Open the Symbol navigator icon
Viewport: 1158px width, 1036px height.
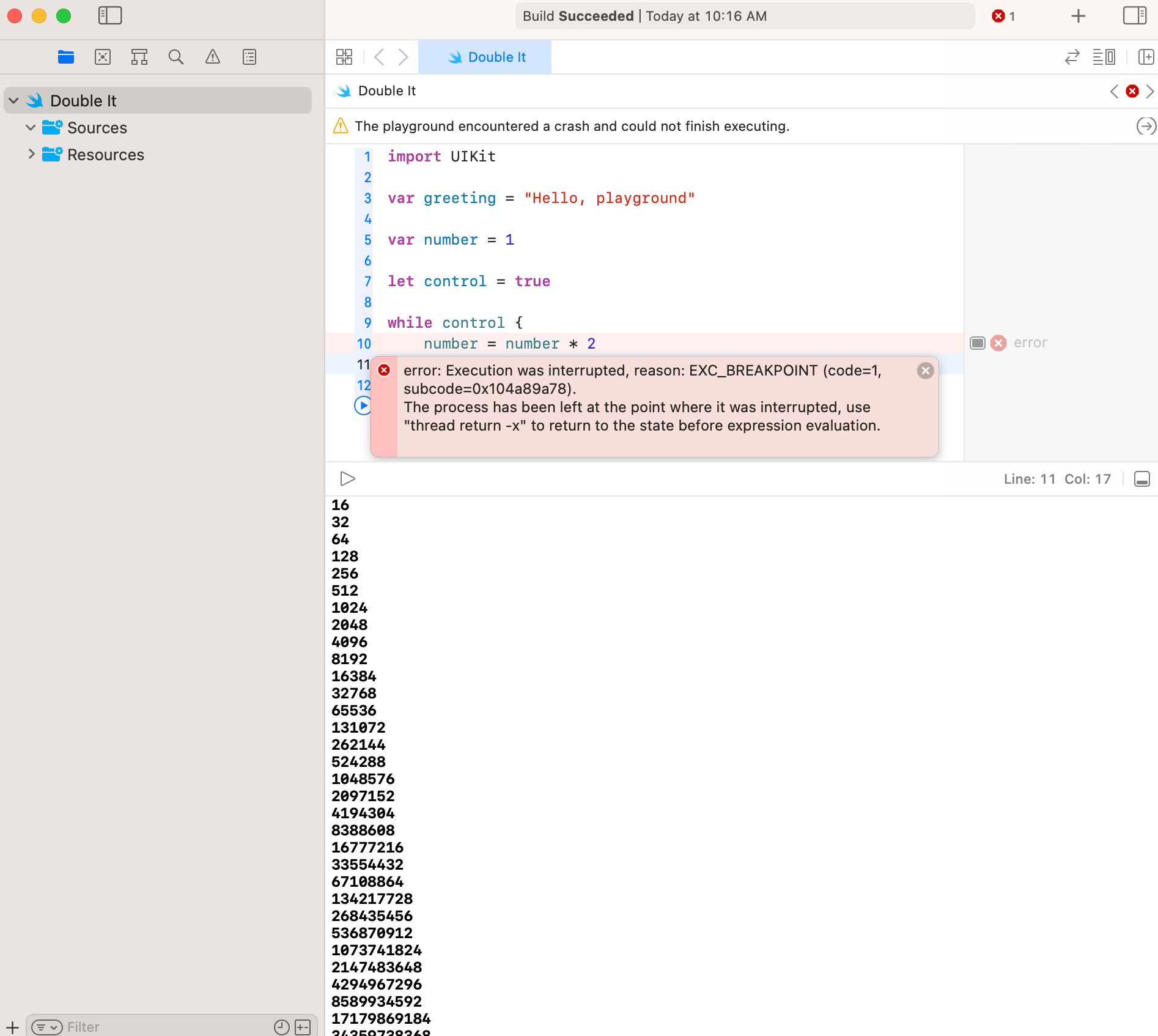click(x=139, y=57)
